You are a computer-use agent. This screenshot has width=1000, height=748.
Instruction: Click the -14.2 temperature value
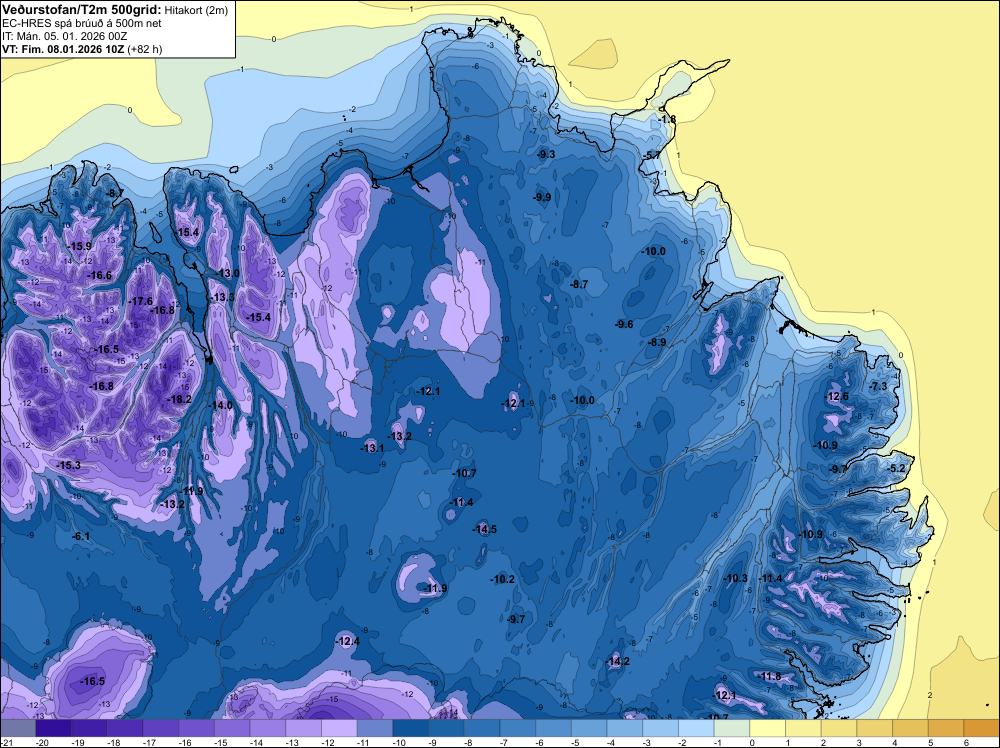point(617,661)
